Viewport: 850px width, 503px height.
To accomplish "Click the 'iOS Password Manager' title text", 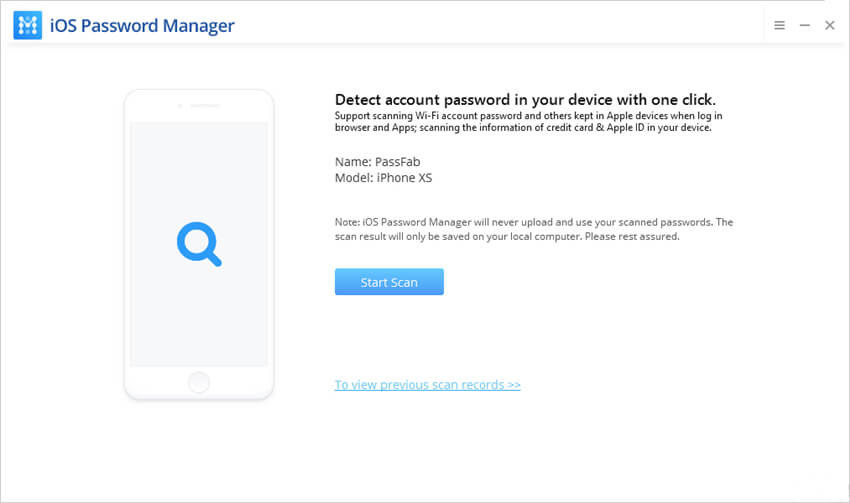I will 142,25.
